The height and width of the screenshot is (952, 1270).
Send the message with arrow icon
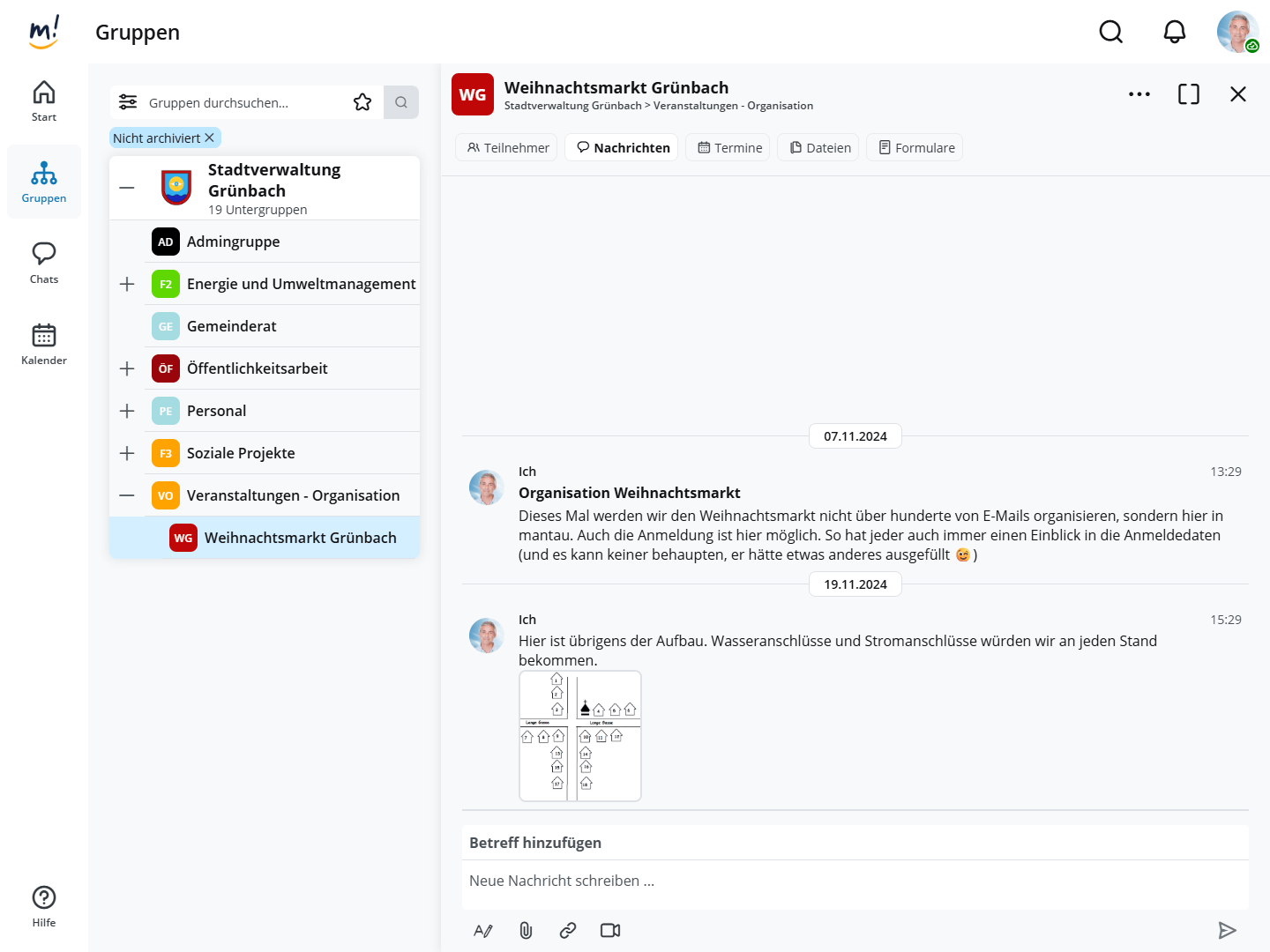(x=1227, y=930)
